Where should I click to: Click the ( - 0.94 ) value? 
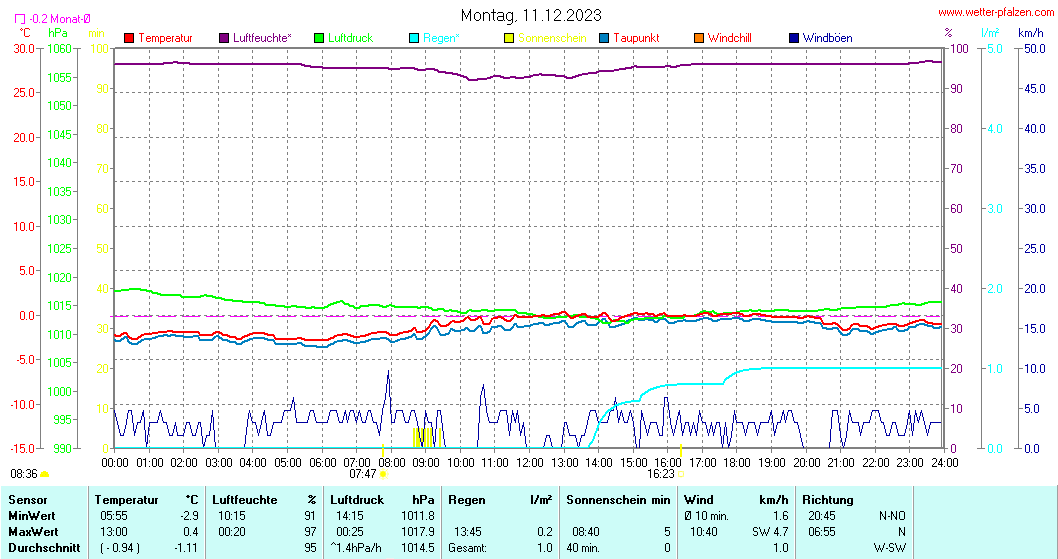[120, 548]
